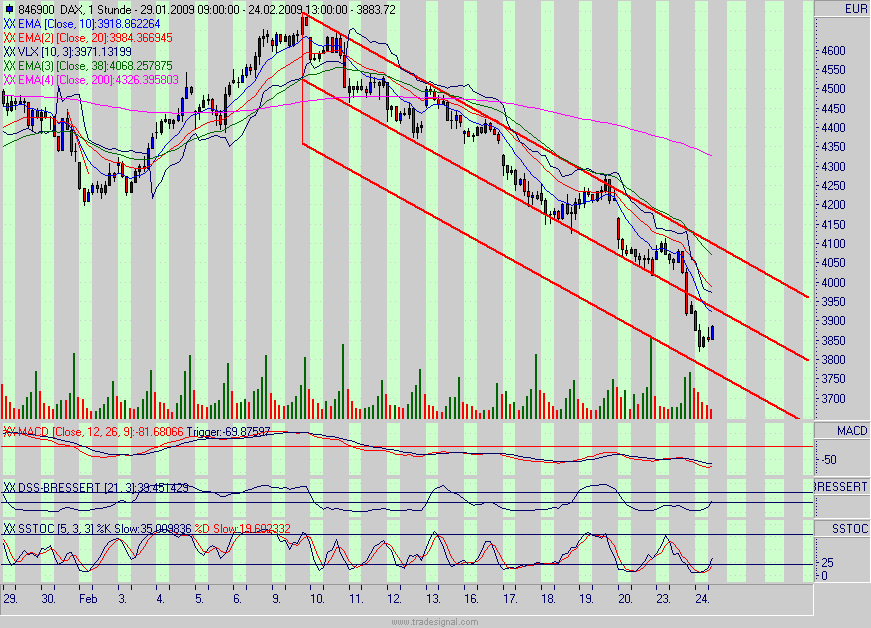Click the EUR label above the price scale

(855, 7)
